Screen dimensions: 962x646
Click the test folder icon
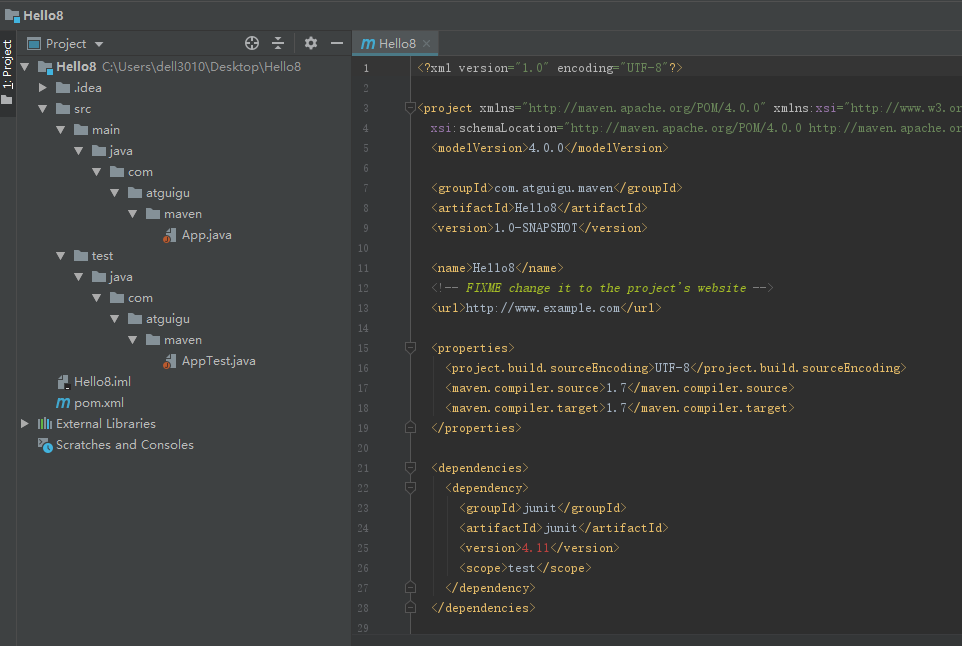81,256
